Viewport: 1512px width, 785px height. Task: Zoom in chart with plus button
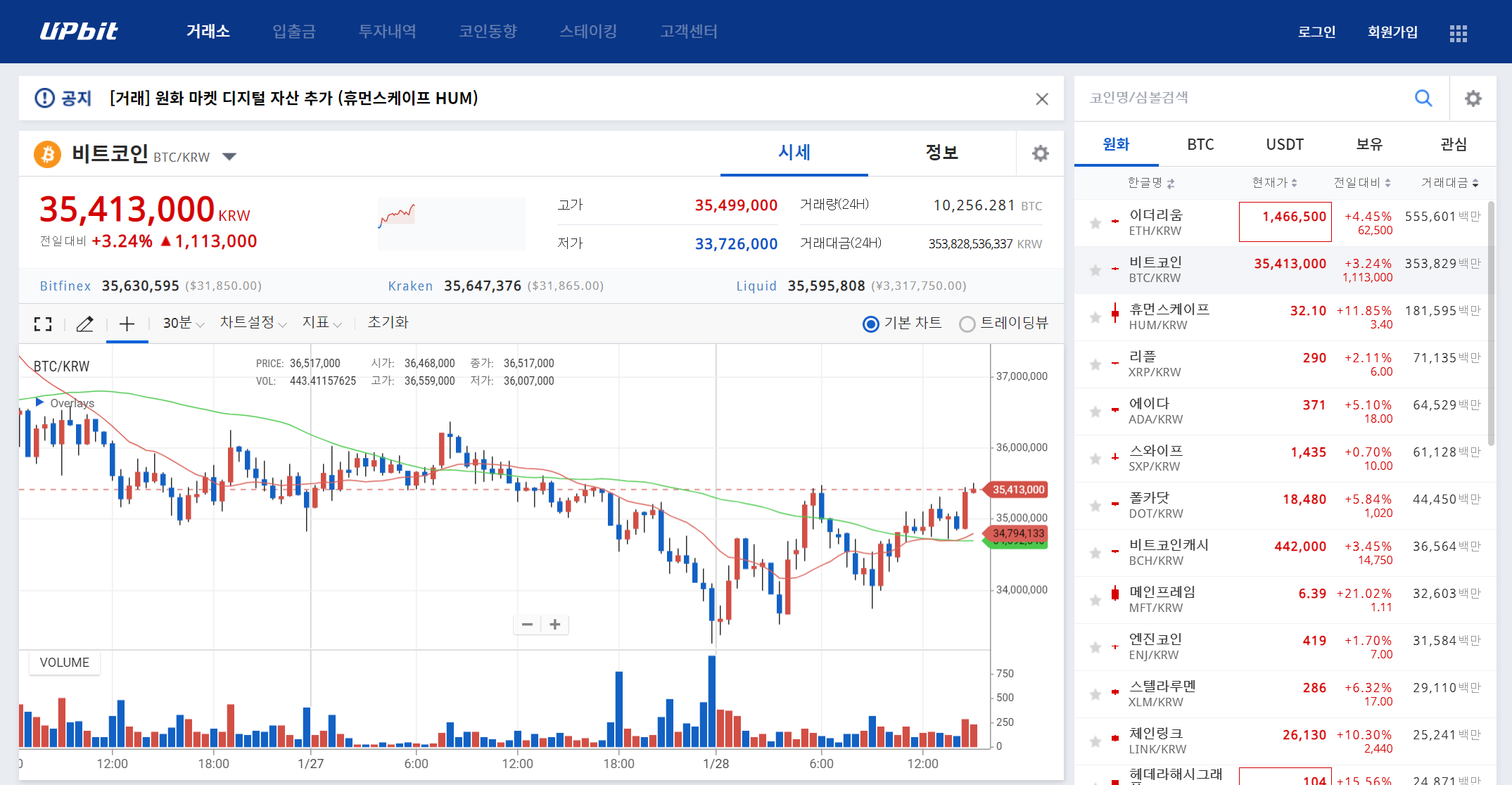tap(555, 625)
